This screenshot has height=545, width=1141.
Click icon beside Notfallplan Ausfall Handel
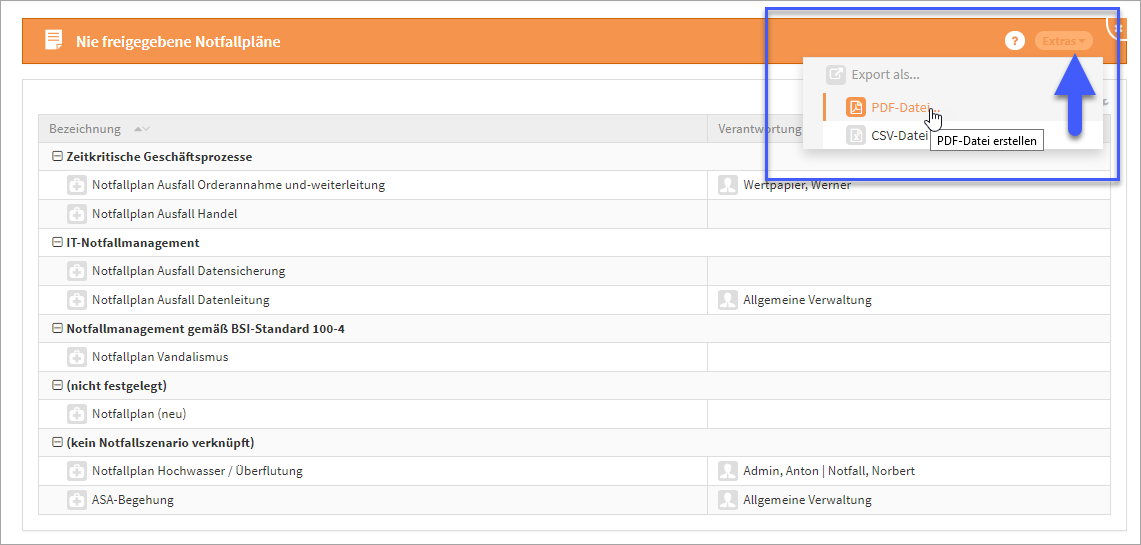point(77,214)
